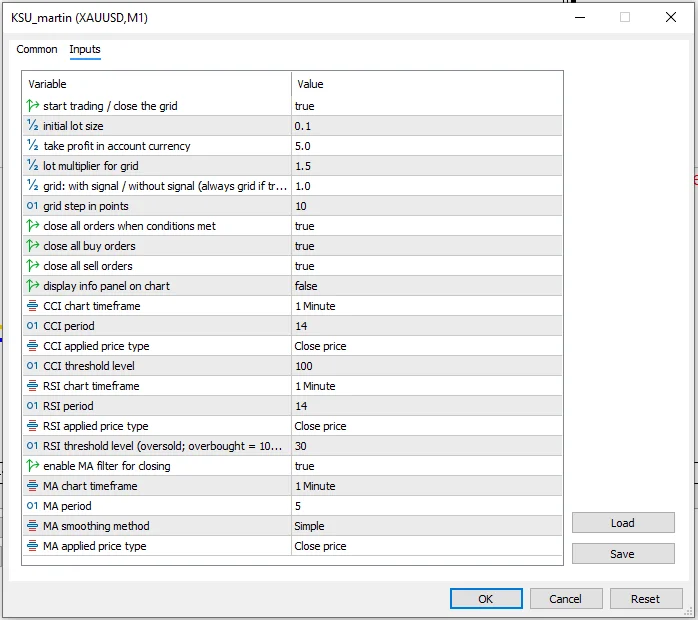Screen dimensions: 698x620
Task: Edit the lot multiplier value 1.5
Action: [x=426, y=166]
